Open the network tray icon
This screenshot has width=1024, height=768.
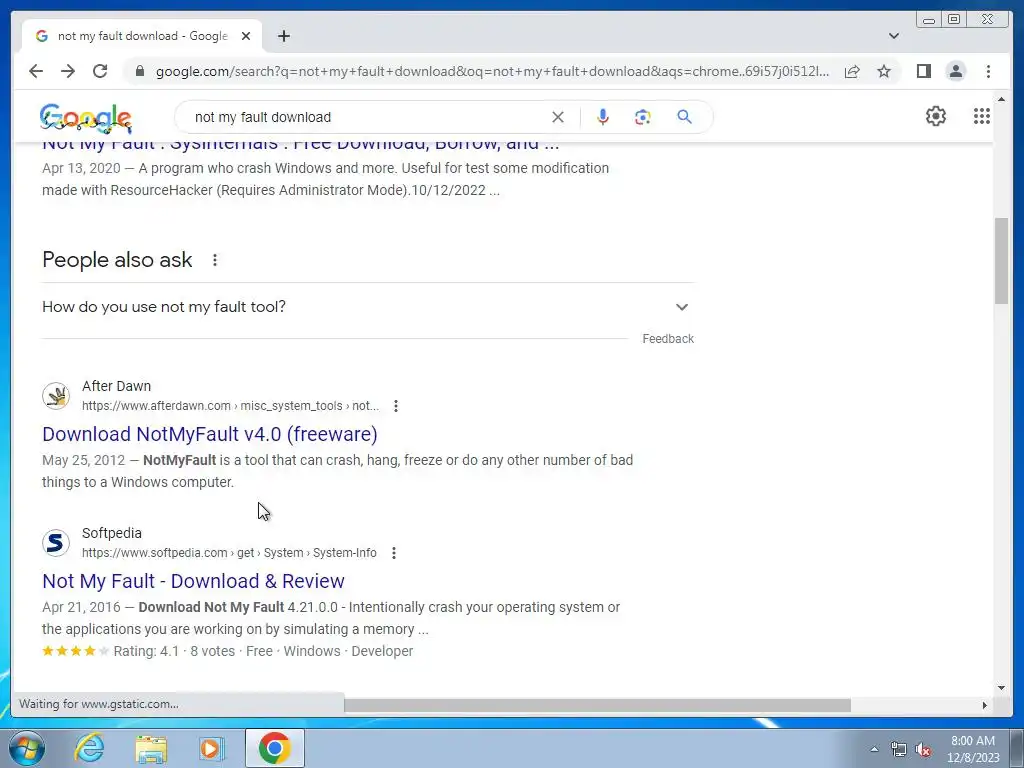point(899,750)
